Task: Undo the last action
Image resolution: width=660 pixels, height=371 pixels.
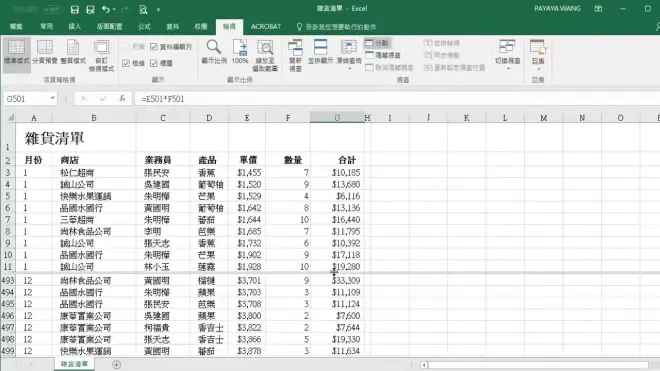Action: [105, 9]
